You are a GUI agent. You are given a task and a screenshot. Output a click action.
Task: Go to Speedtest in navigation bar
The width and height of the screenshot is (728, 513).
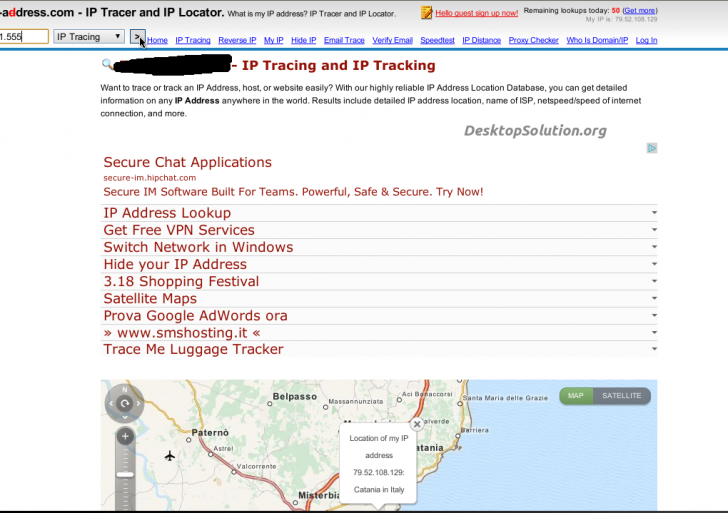(437, 41)
